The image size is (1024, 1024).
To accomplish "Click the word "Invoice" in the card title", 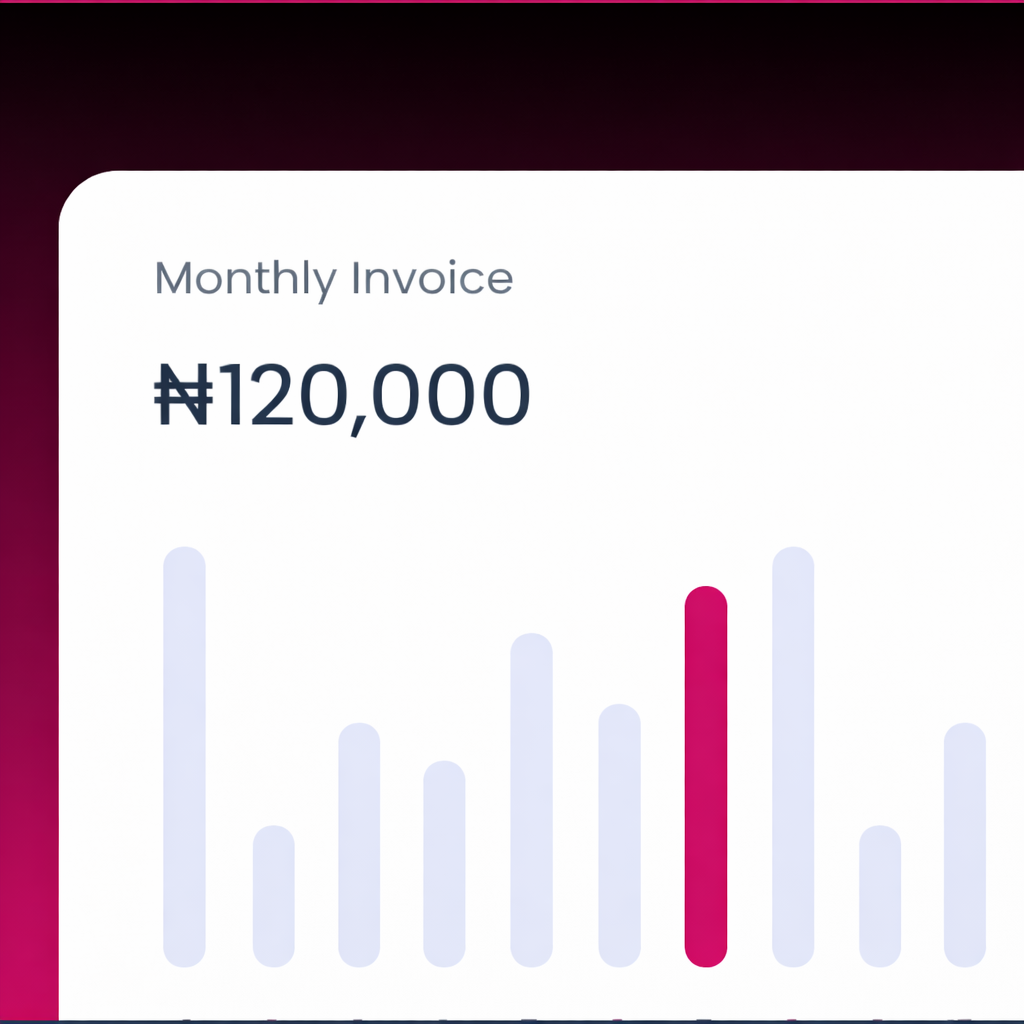I will point(431,279).
